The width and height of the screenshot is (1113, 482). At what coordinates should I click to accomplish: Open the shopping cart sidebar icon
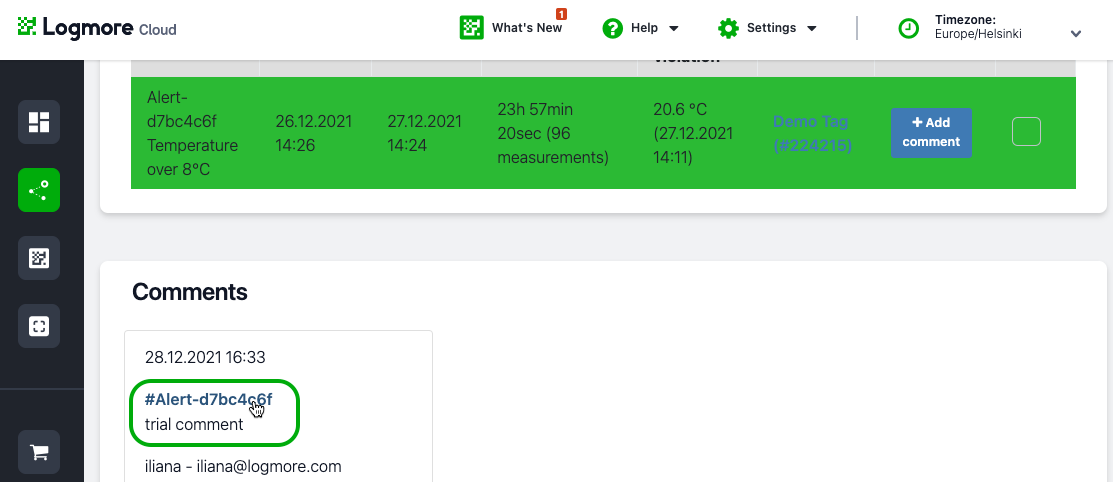(39, 452)
